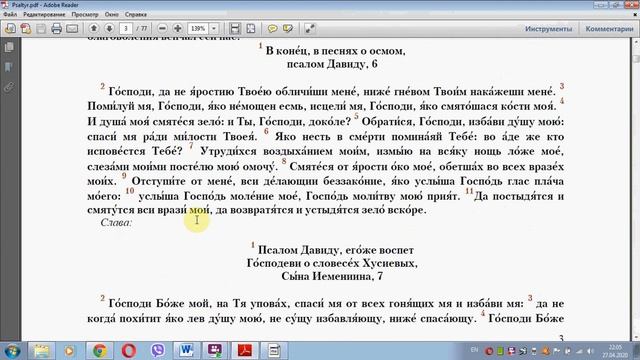Open media player taskbar icon
Screen dimensions: 640x360
(x=69, y=351)
